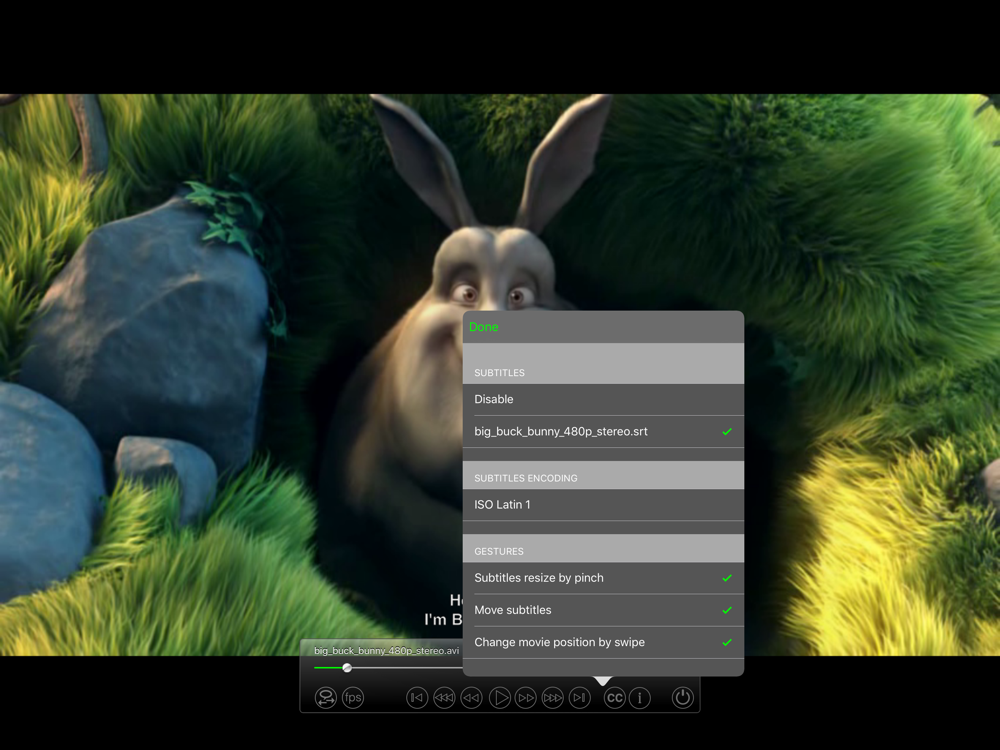
Task: Click the playback seek slider knob
Action: pos(347,668)
